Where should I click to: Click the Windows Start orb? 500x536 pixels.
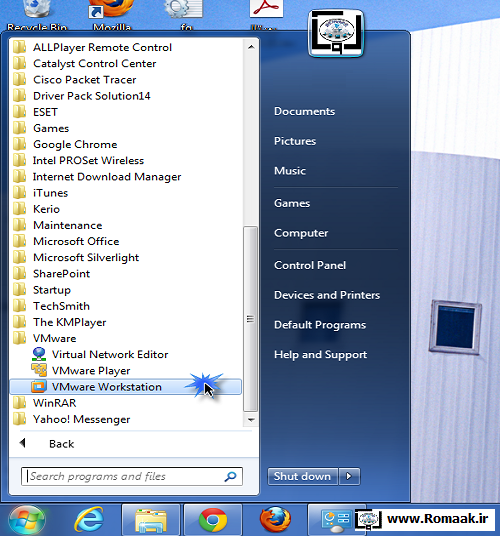click(x=27, y=521)
